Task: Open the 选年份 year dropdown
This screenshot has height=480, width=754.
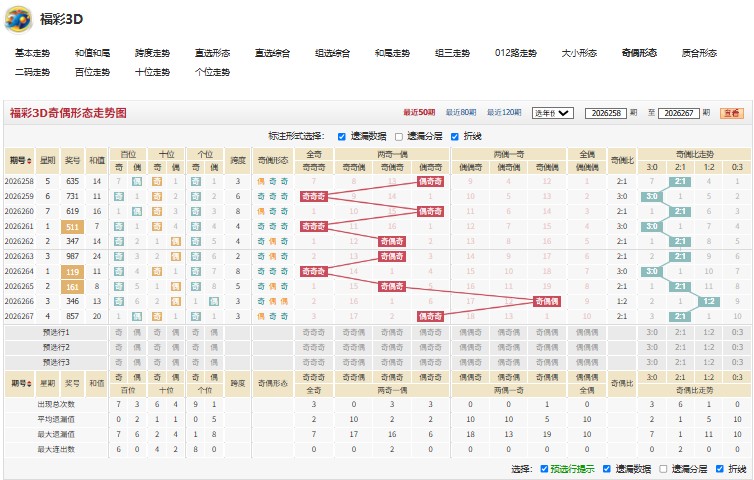Action: click(553, 113)
